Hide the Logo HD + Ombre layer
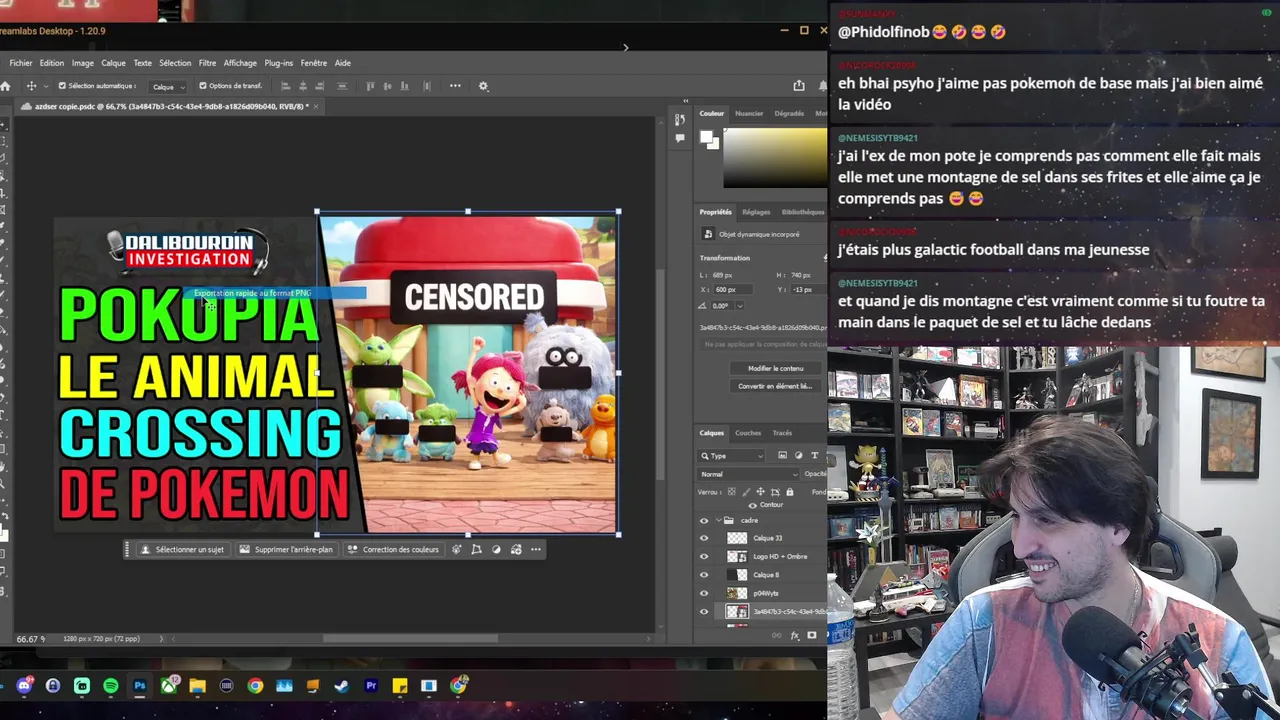 (x=704, y=556)
